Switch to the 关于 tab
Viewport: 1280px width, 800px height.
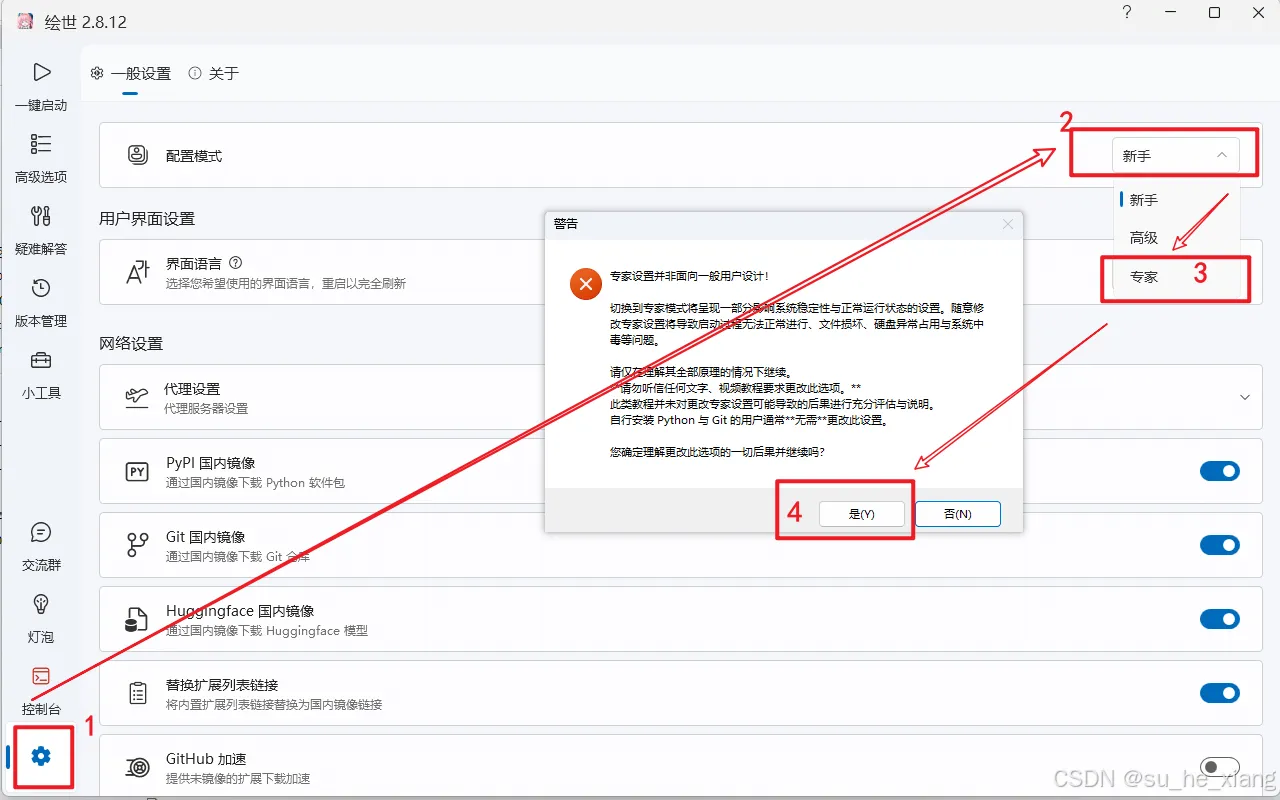pos(222,73)
